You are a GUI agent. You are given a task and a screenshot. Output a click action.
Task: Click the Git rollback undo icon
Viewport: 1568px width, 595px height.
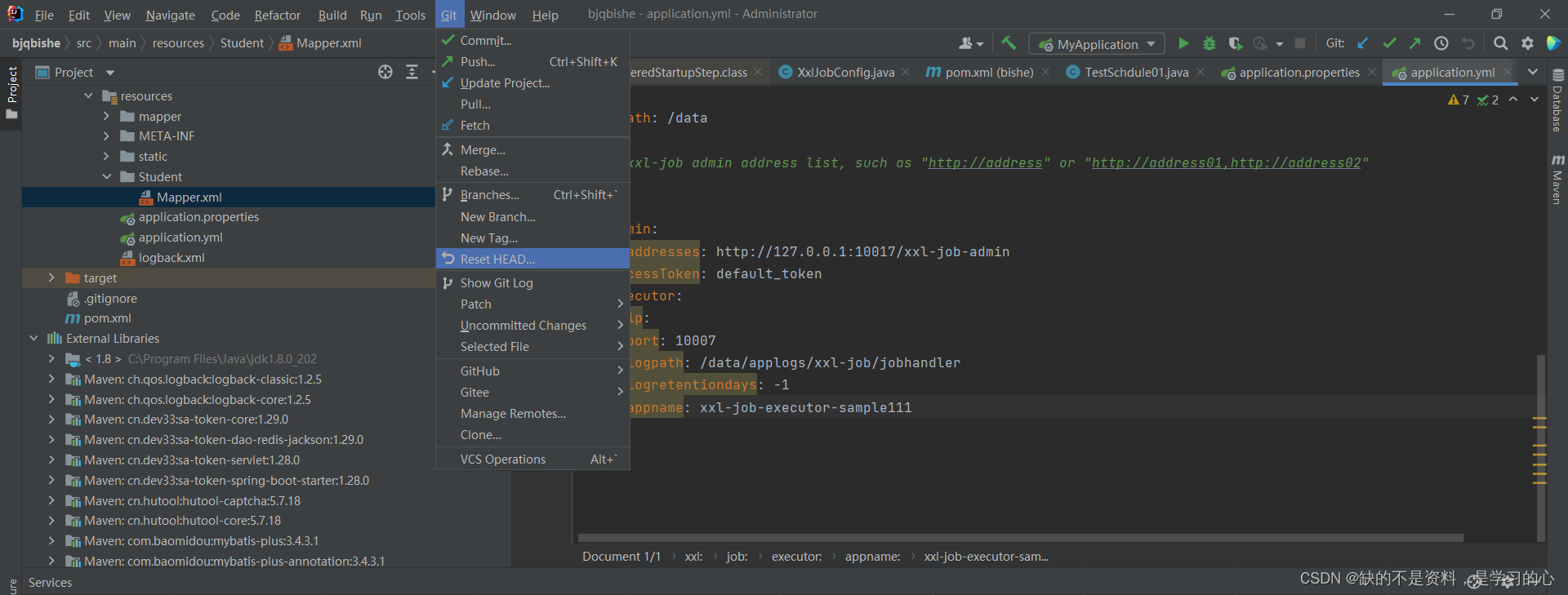[1468, 43]
